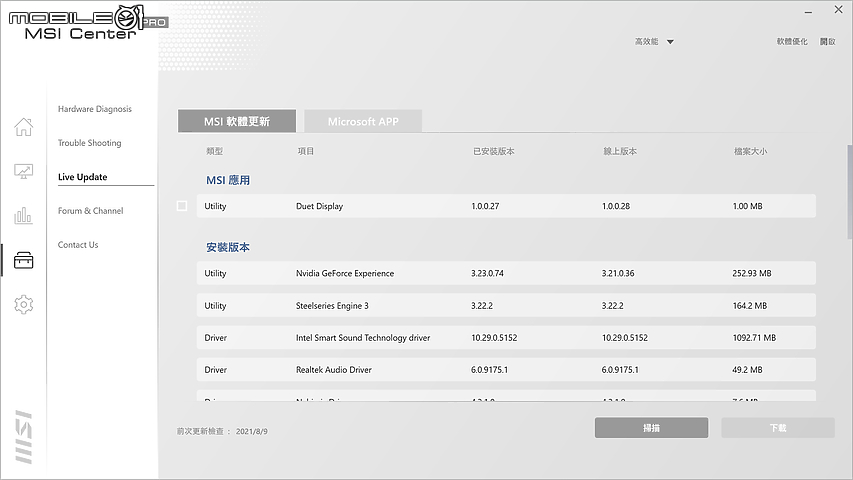Open the monitor performance sidebar icon

click(x=23, y=171)
